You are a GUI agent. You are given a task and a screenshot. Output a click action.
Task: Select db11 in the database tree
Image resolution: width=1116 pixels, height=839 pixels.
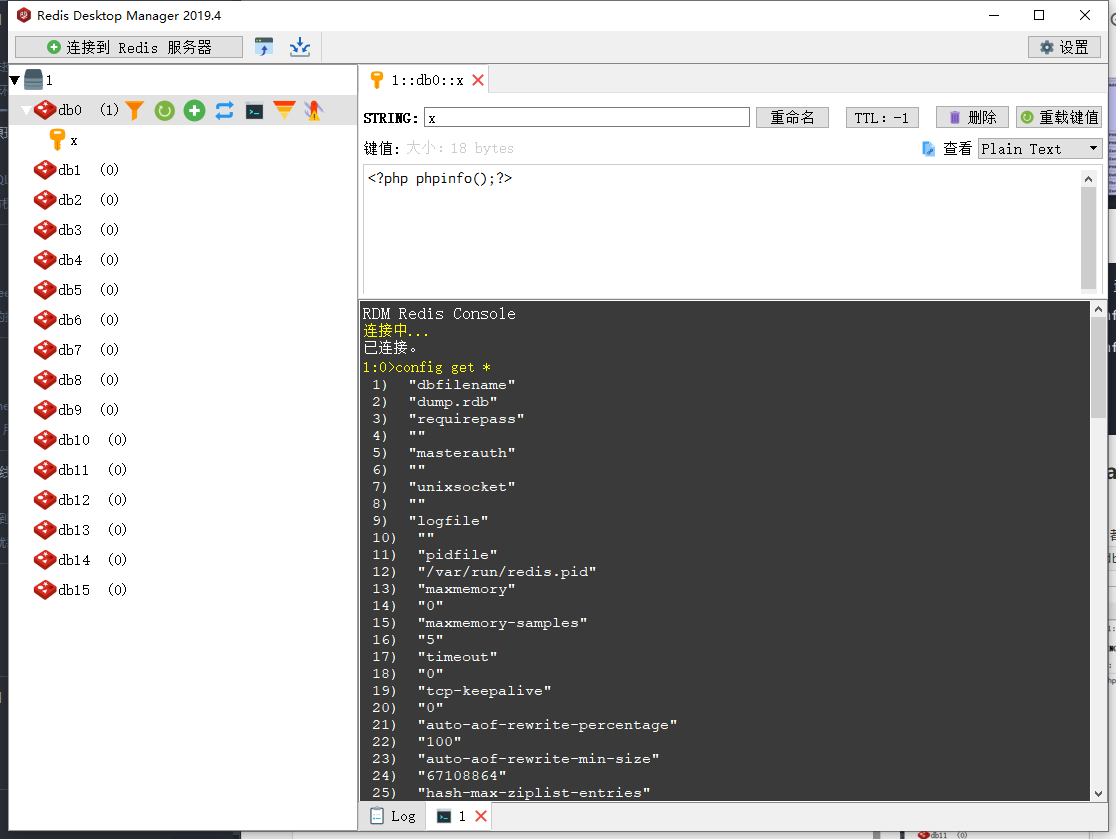pyautogui.click(x=74, y=470)
